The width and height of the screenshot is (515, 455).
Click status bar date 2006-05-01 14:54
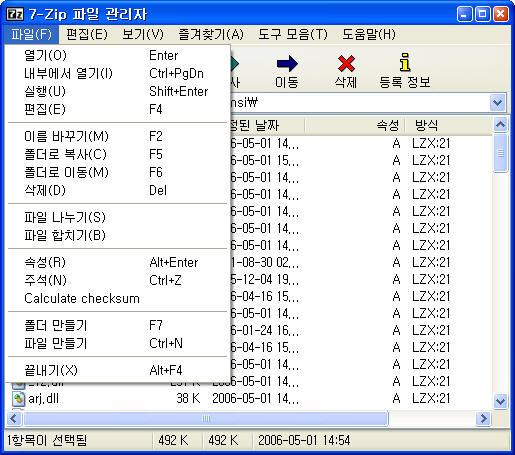[x=304, y=440]
